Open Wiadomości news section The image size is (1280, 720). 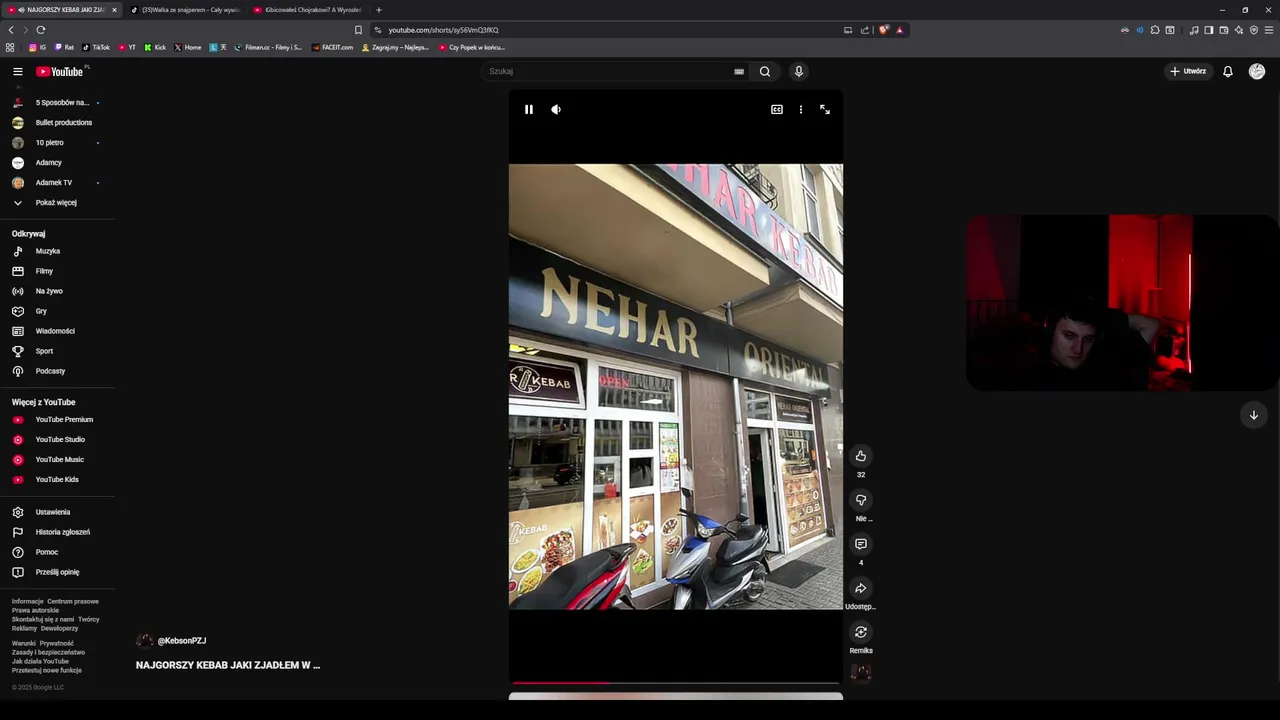pos(57,331)
